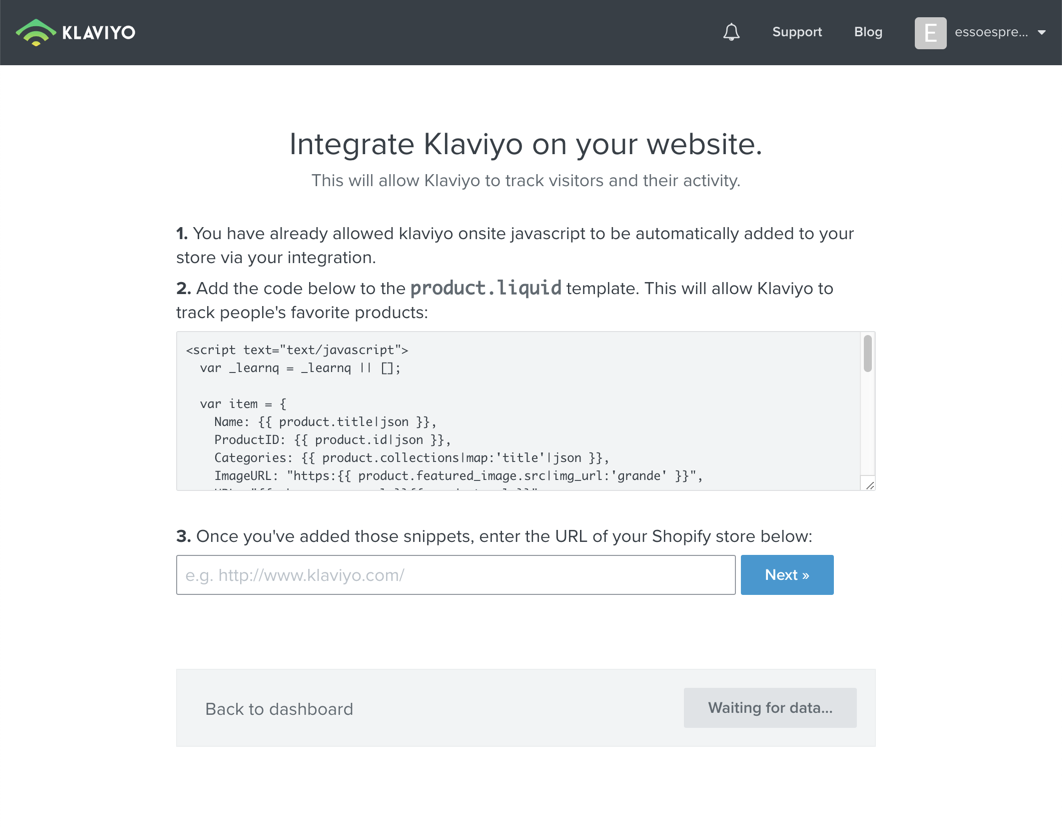
Task: Expand the account dropdown arrow
Action: point(1042,33)
